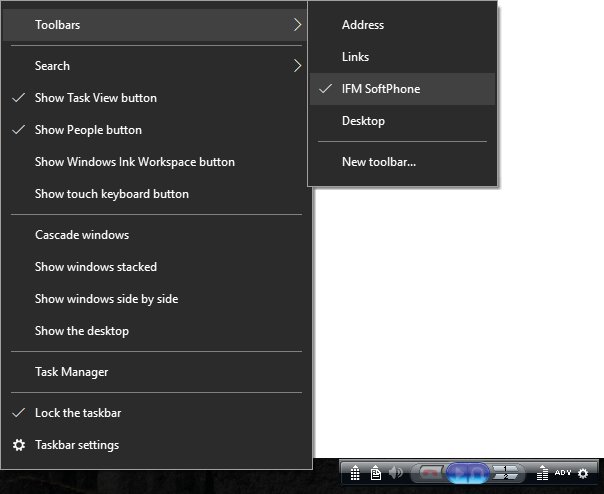The height and width of the screenshot is (494, 604).
Task: Unlock the taskbar via Lock the taskbar
Action: [x=156, y=413]
